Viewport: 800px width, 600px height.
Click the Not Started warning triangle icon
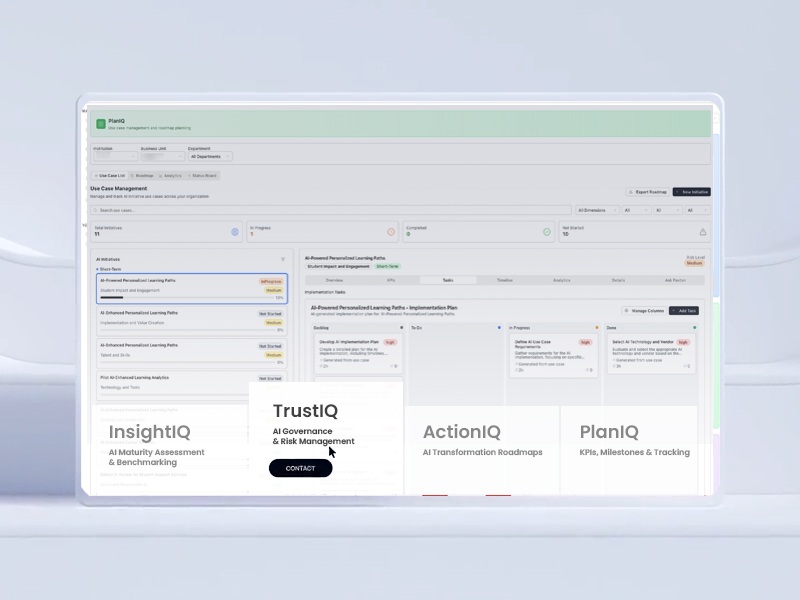point(703,232)
